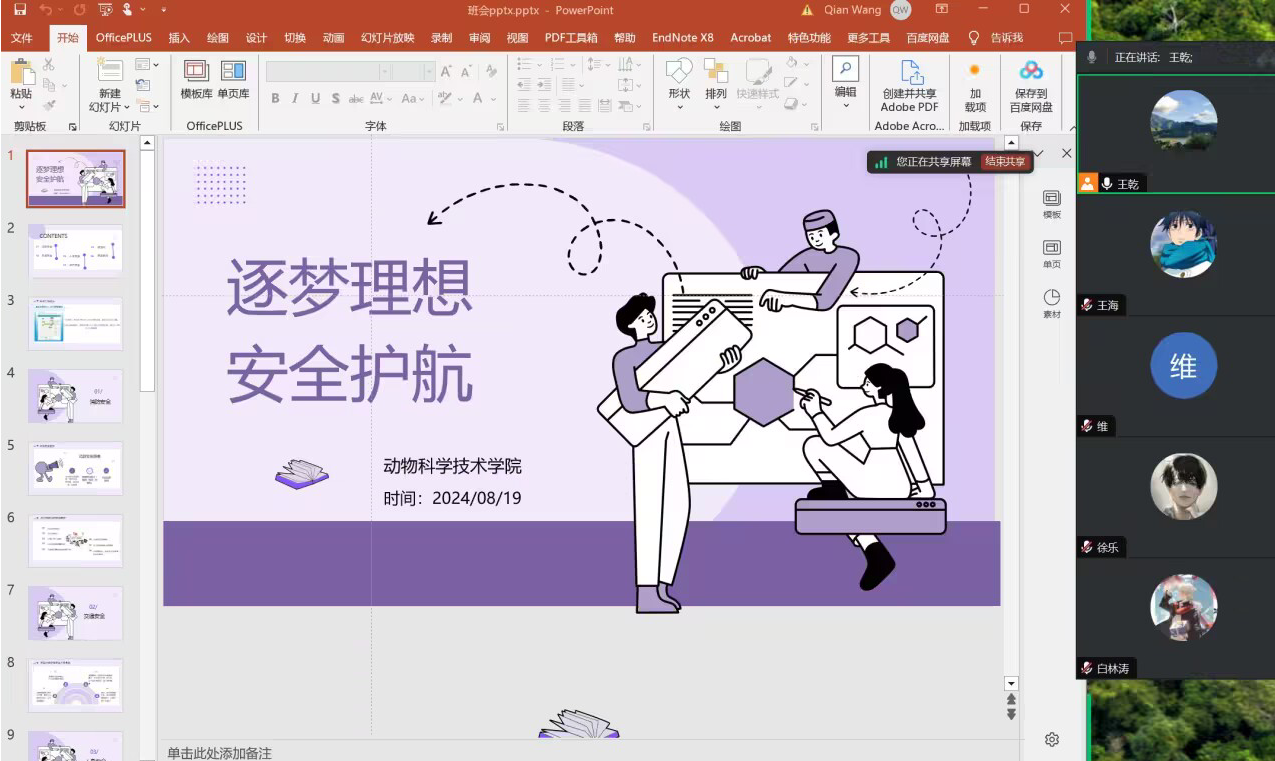Click the Save icon in the quick access toolbar

point(20,10)
